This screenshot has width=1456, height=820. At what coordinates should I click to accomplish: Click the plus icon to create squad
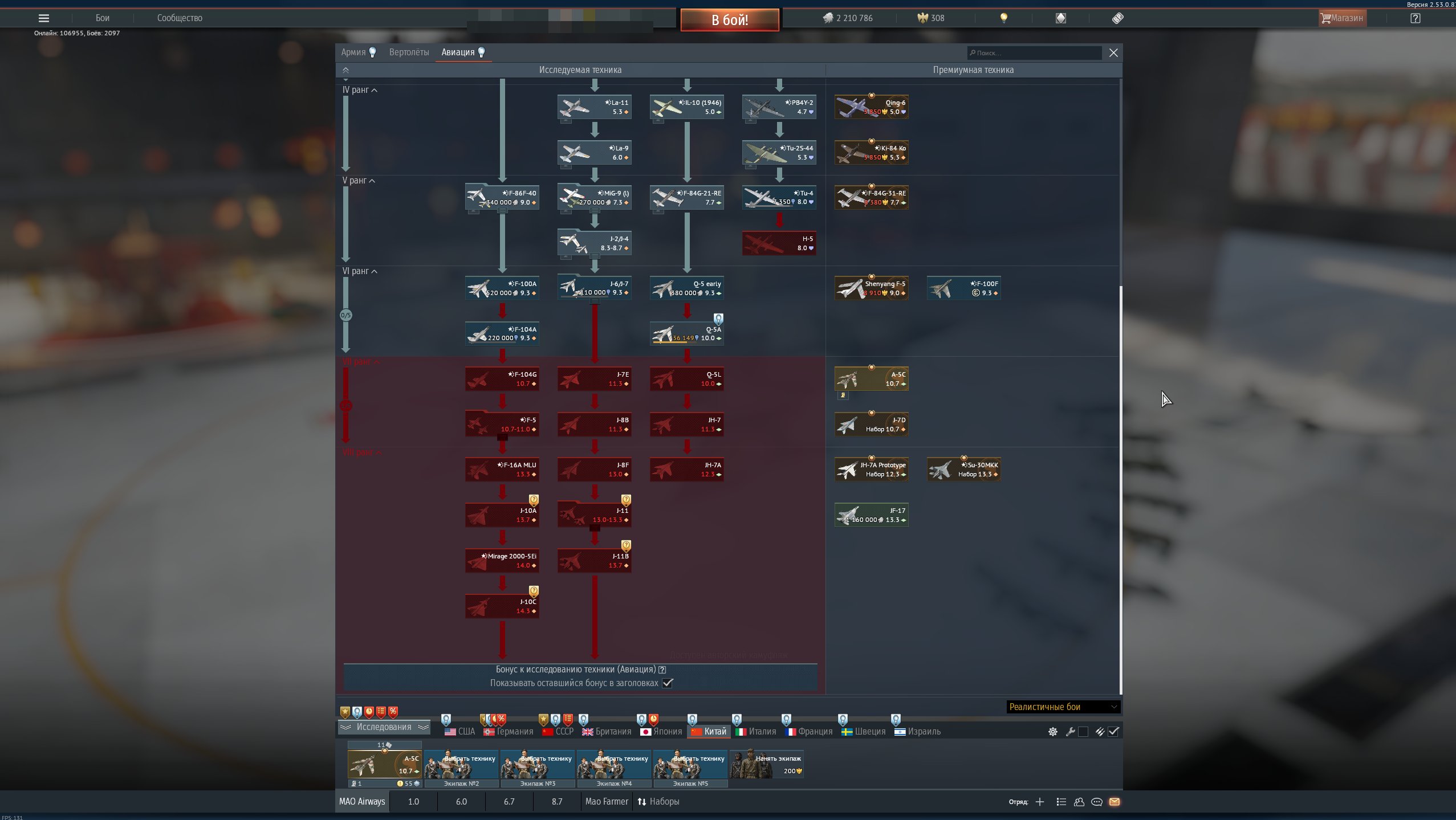pyautogui.click(x=1040, y=802)
